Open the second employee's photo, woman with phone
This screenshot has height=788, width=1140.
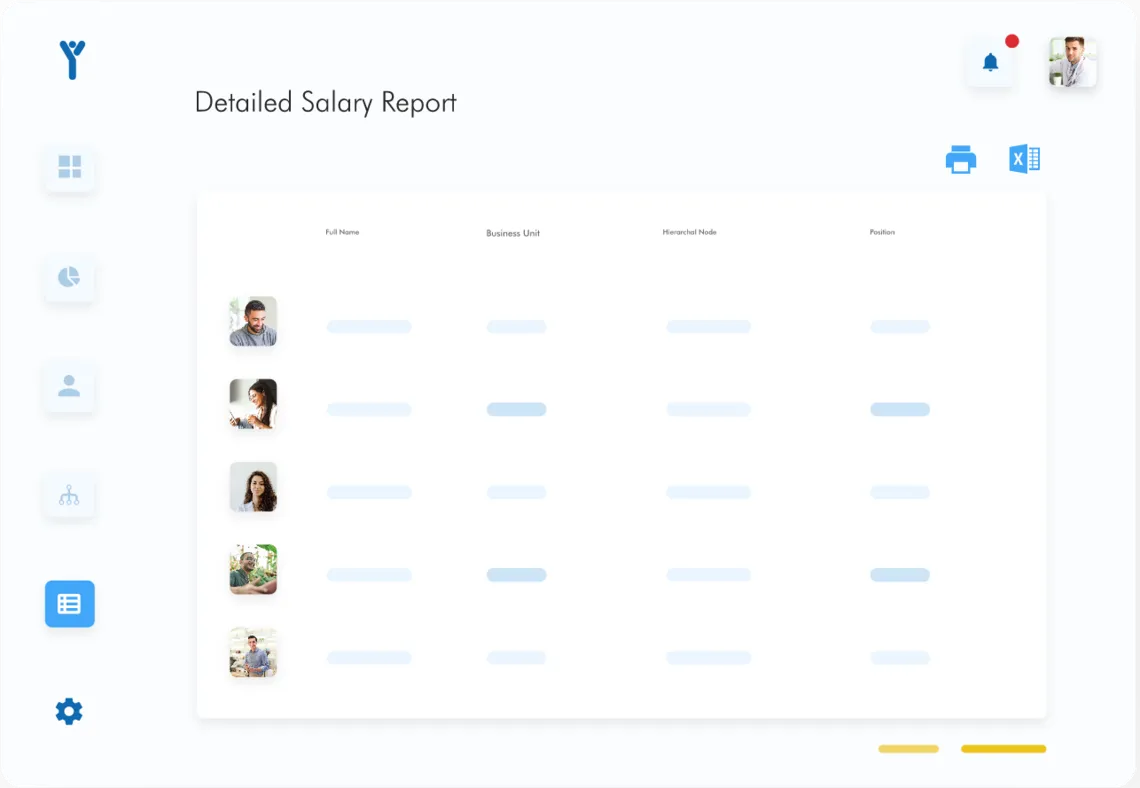[253, 404]
